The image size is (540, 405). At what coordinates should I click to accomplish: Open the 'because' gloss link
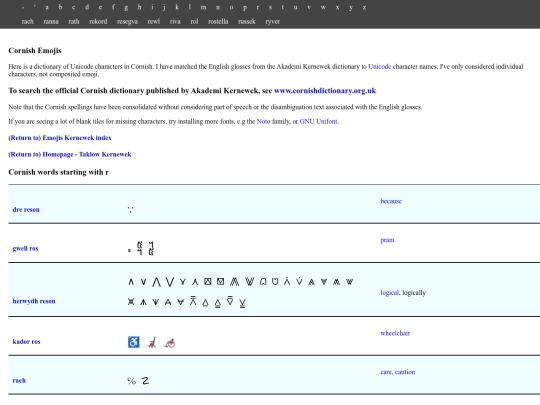[391, 201]
